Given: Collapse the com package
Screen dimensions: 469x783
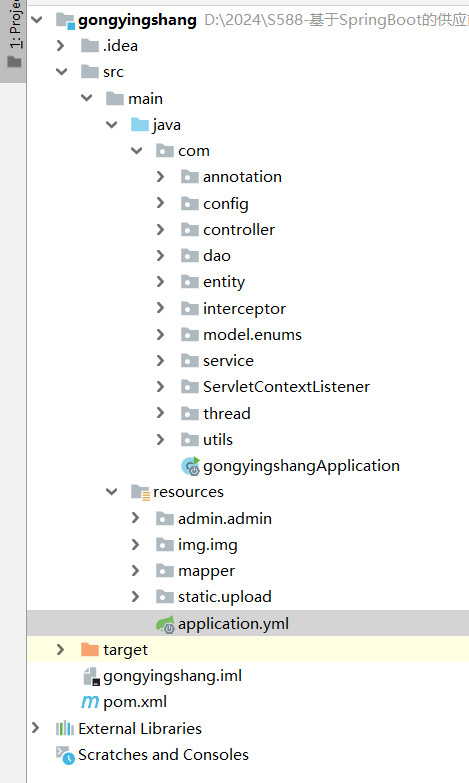Looking at the screenshot, I should pos(136,150).
